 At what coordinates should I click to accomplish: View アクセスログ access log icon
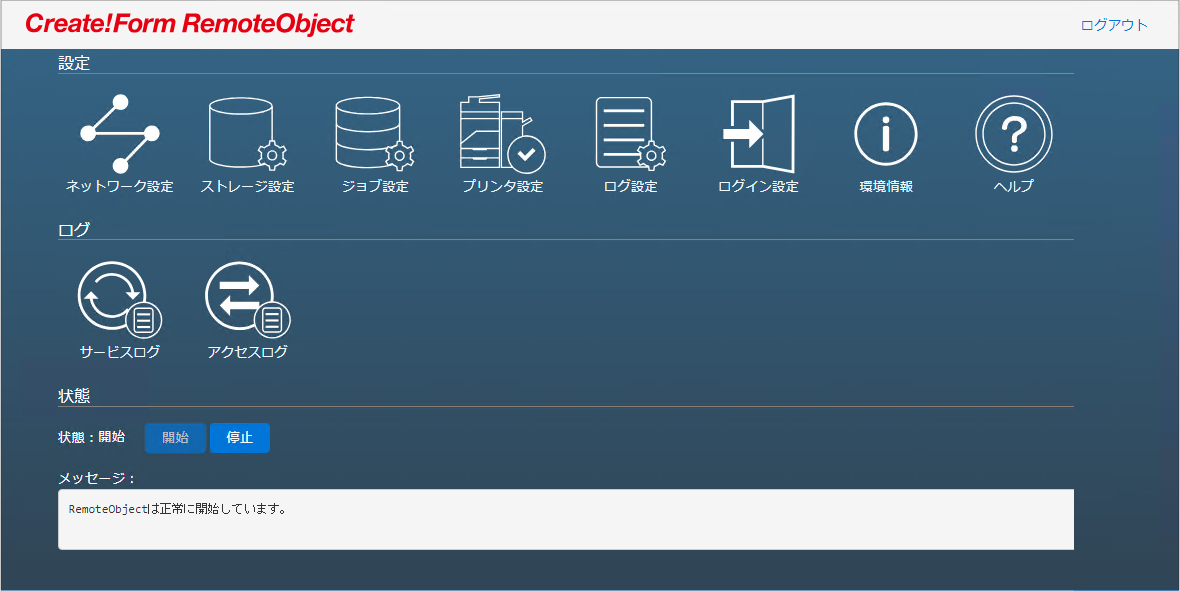click(x=248, y=300)
